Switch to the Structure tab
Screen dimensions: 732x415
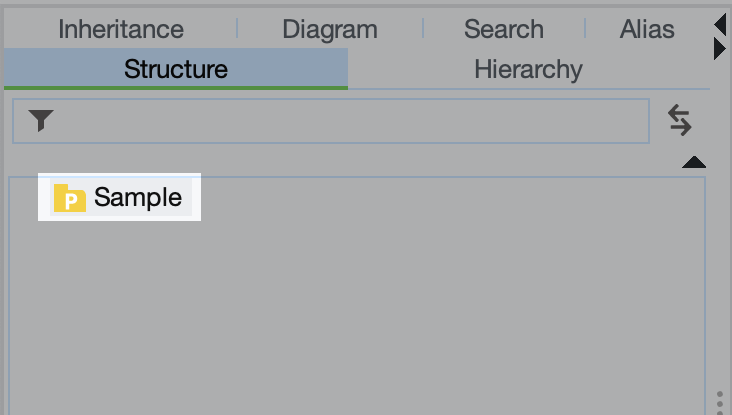[176, 69]
